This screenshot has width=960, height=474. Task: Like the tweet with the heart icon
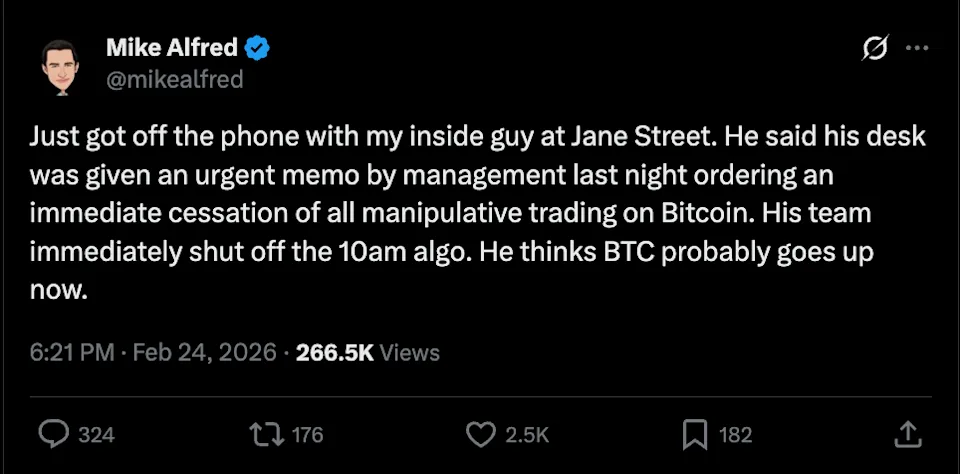[x=482, y=433]
